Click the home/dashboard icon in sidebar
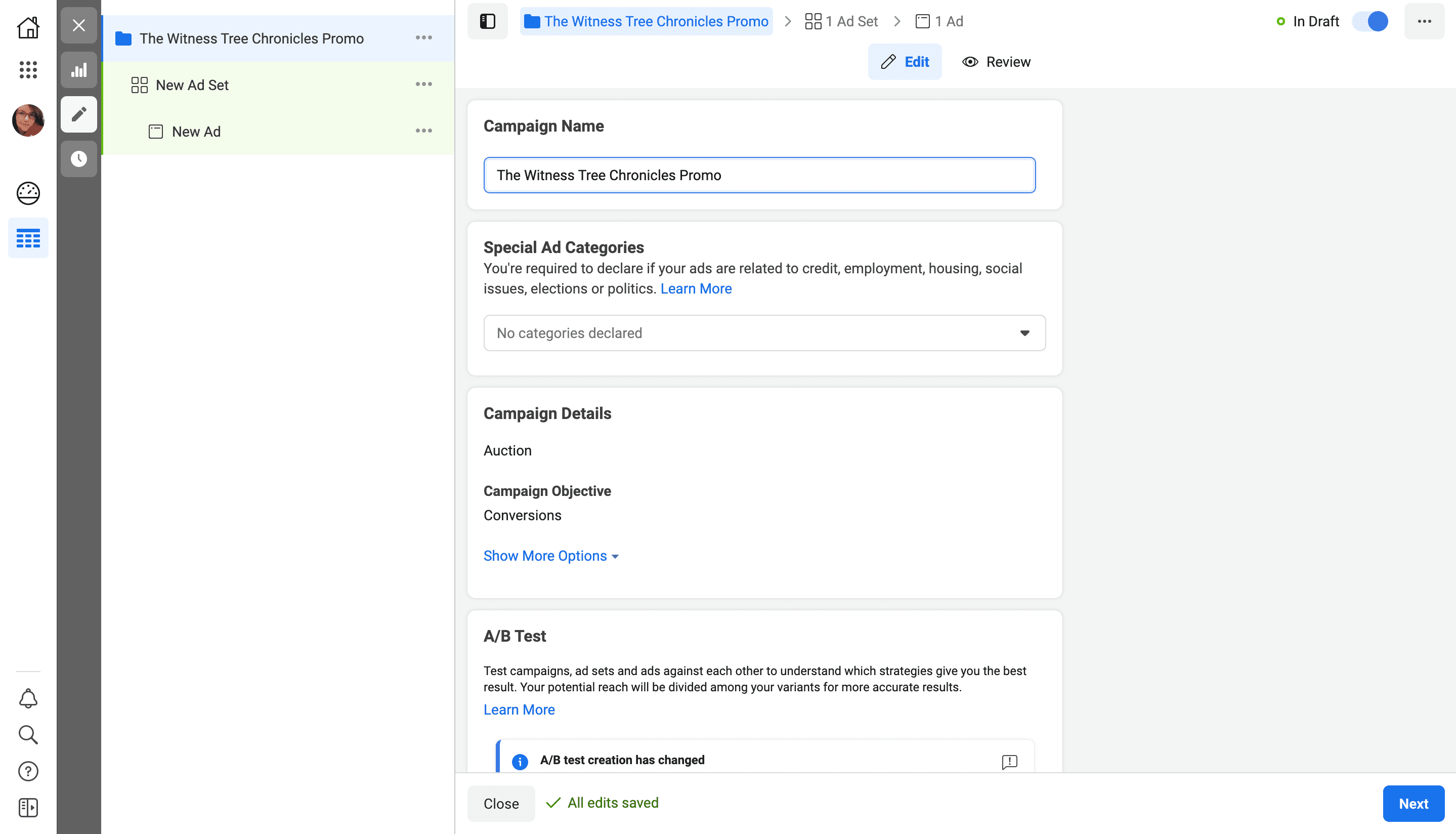The image size is (1456, 834). [28, 27]
